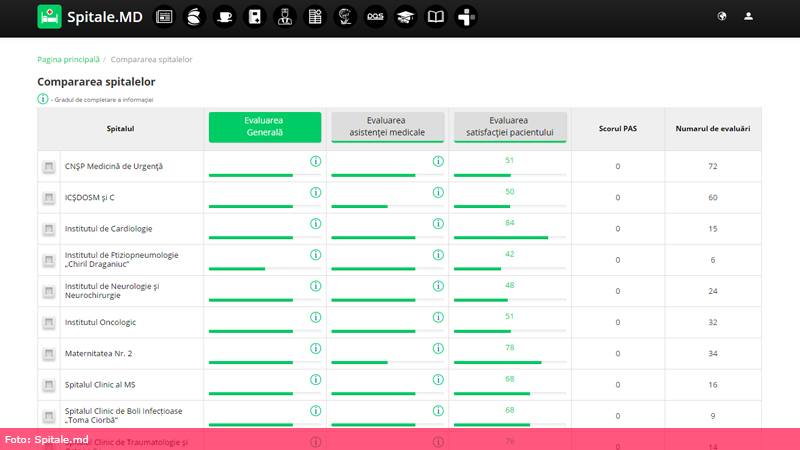Viewport: 800px width, 450px height.
Task: Click info icon in CNȘP Evaluarea Generală cell
Action: tap(314, 161)
